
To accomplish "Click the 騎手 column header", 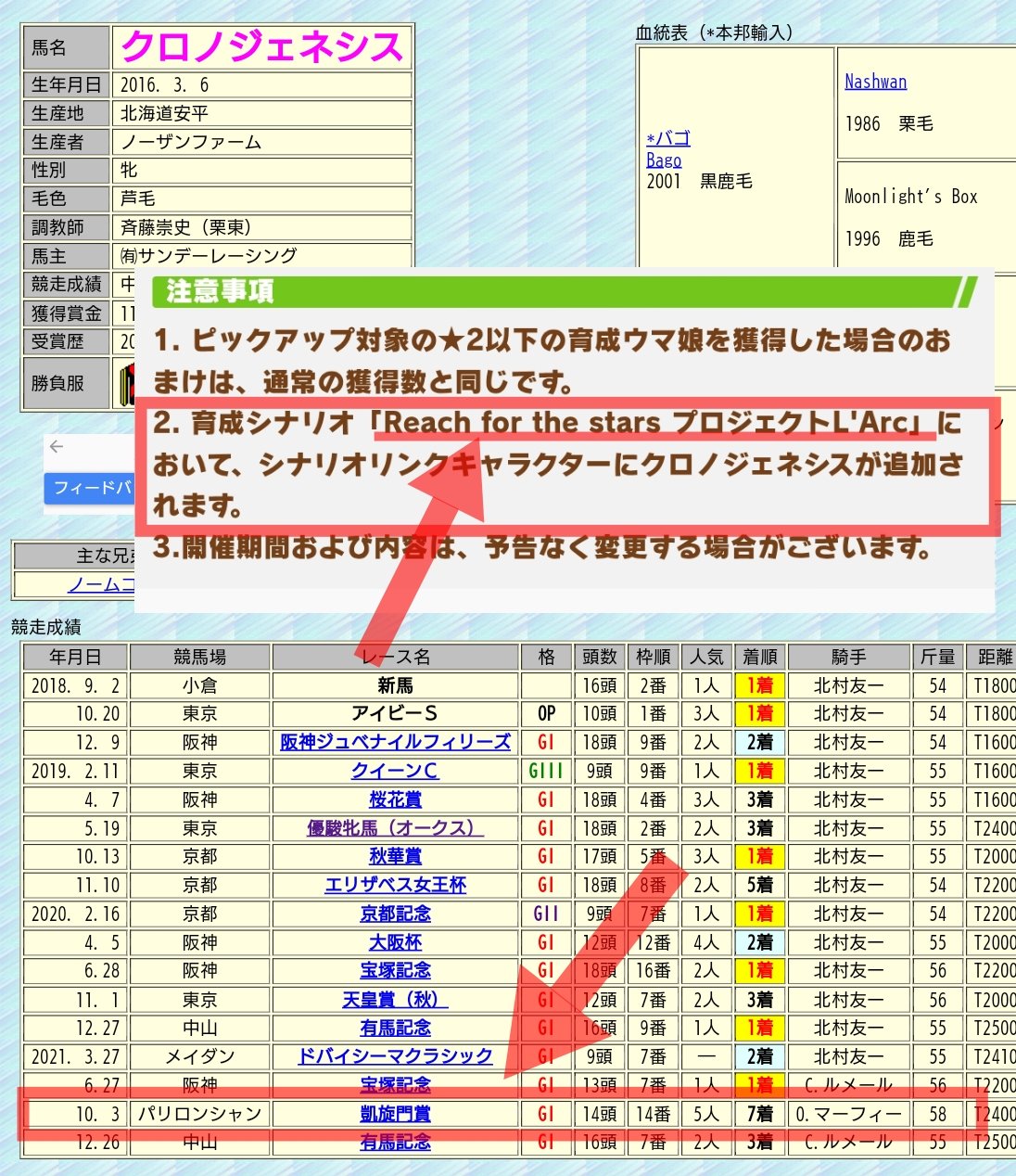I will [848, 657].
